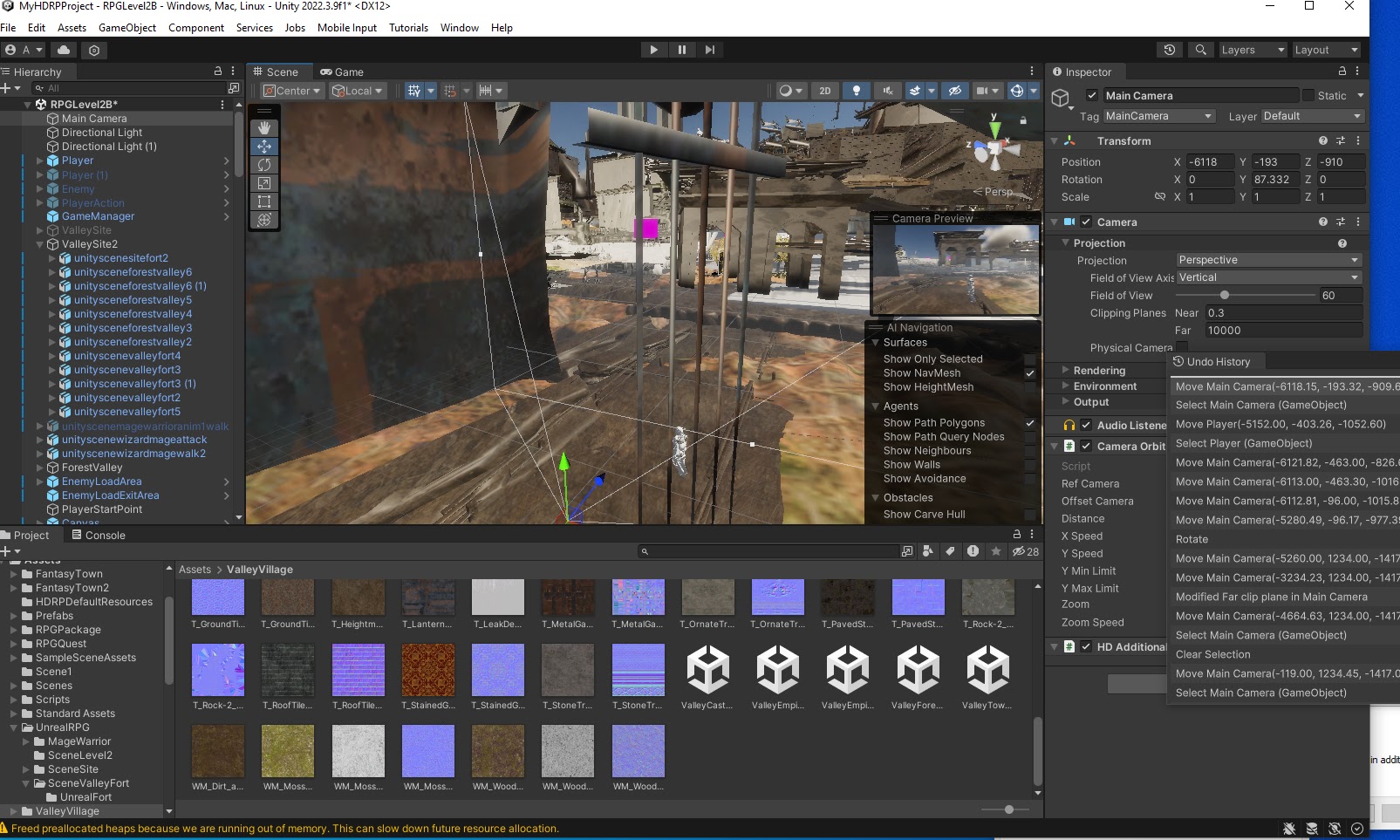Toggle the Static checkbox in the Inspector
The width and height of the screenshot is (1400, 840).
coord(1308,95)
